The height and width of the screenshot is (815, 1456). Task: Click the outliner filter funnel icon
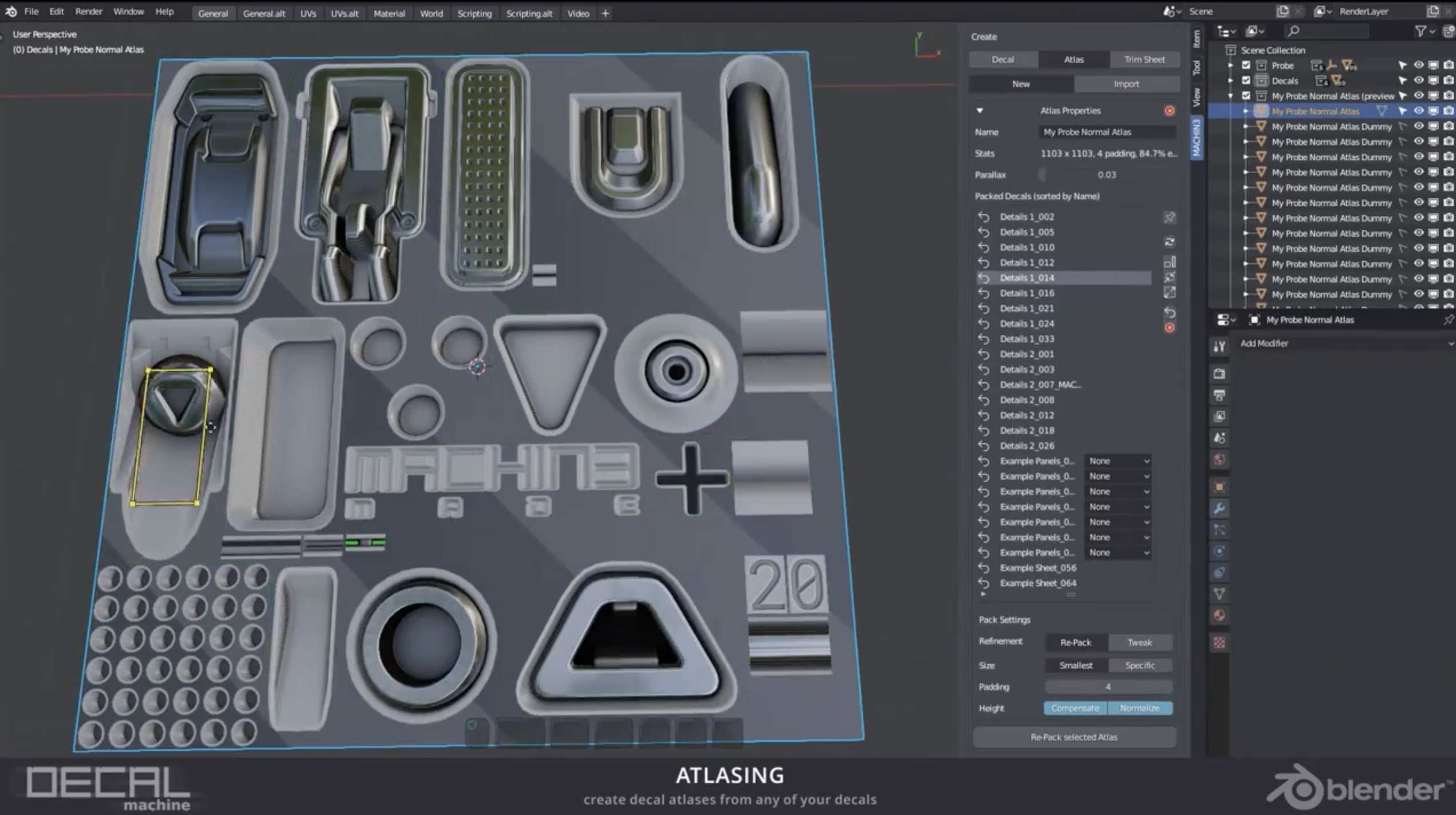pos(1420,31)
